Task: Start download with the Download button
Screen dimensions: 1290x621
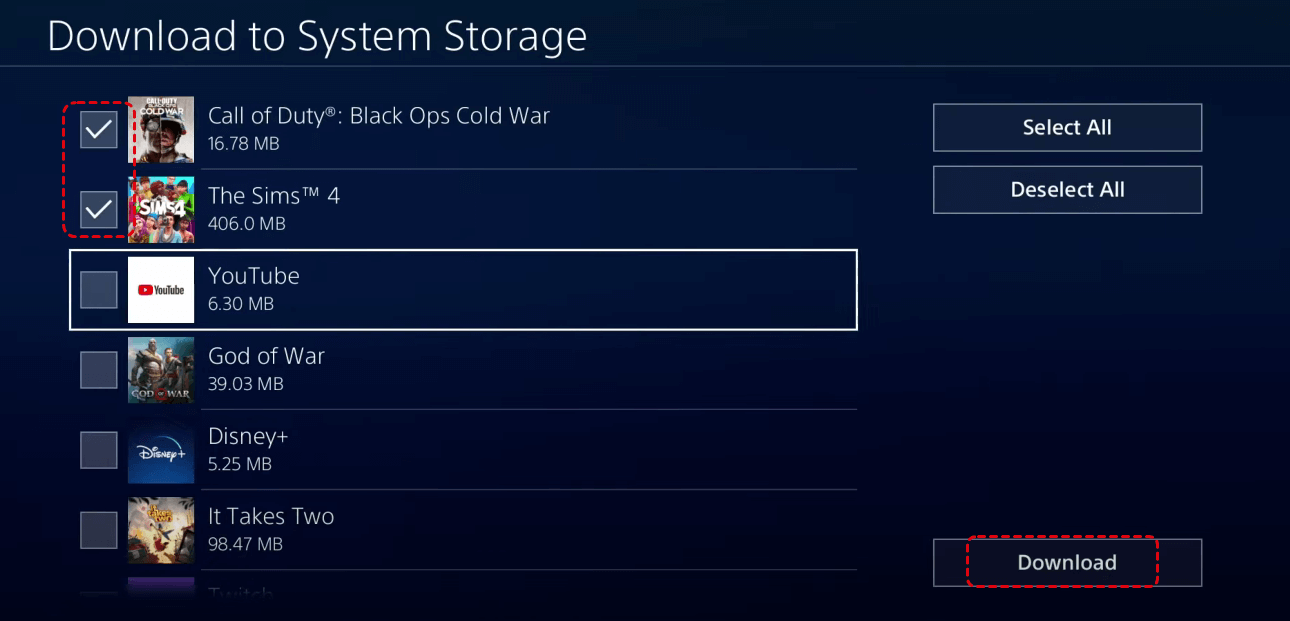Action: click(1067, 563)
